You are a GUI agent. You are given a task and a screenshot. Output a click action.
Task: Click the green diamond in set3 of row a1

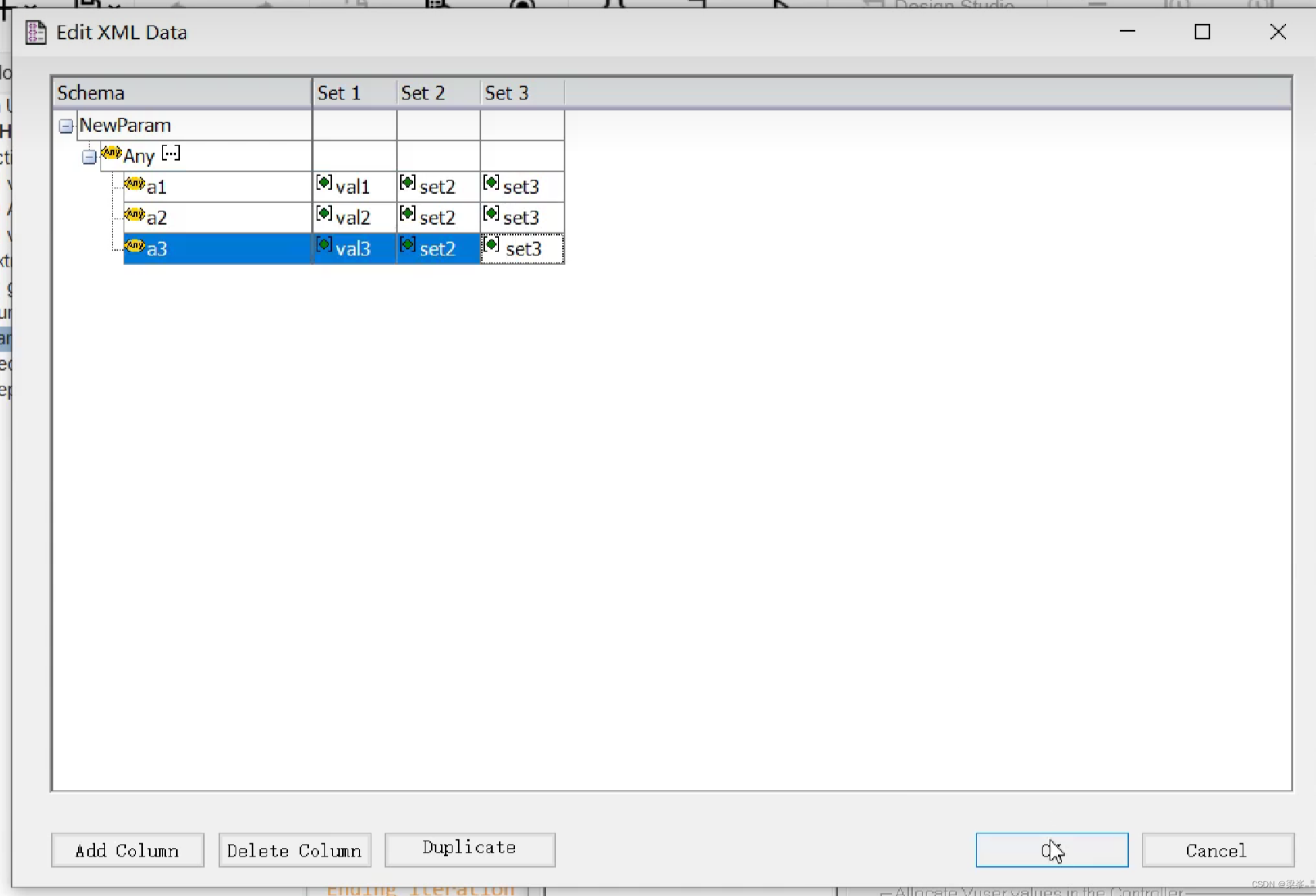(491, 184)
